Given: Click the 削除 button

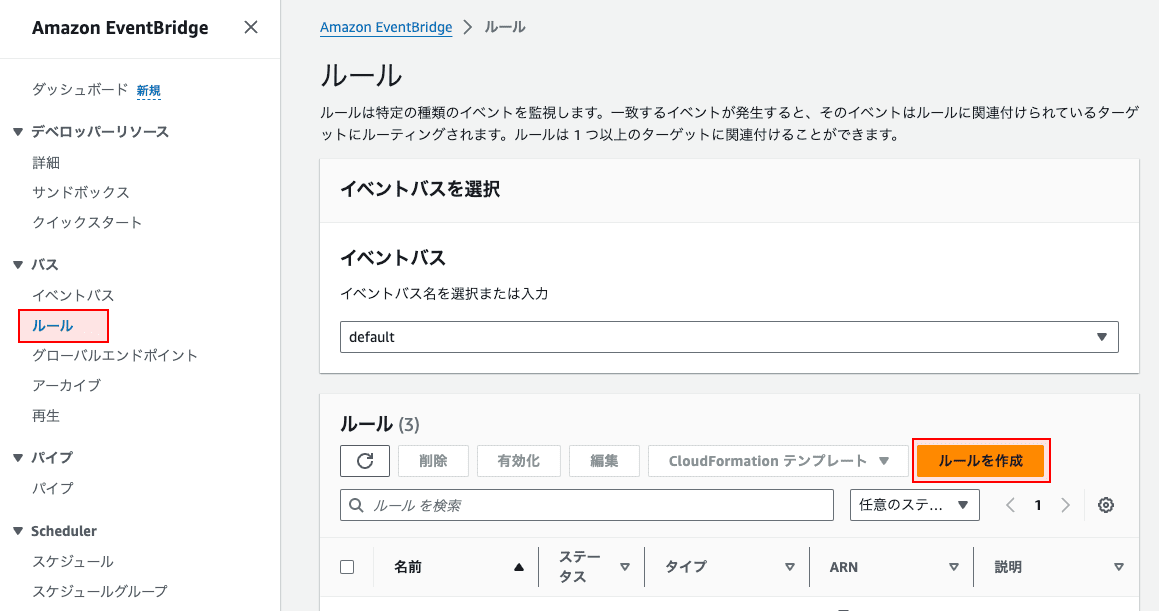Looking at the screenshot, I should (x=433, y=461).
